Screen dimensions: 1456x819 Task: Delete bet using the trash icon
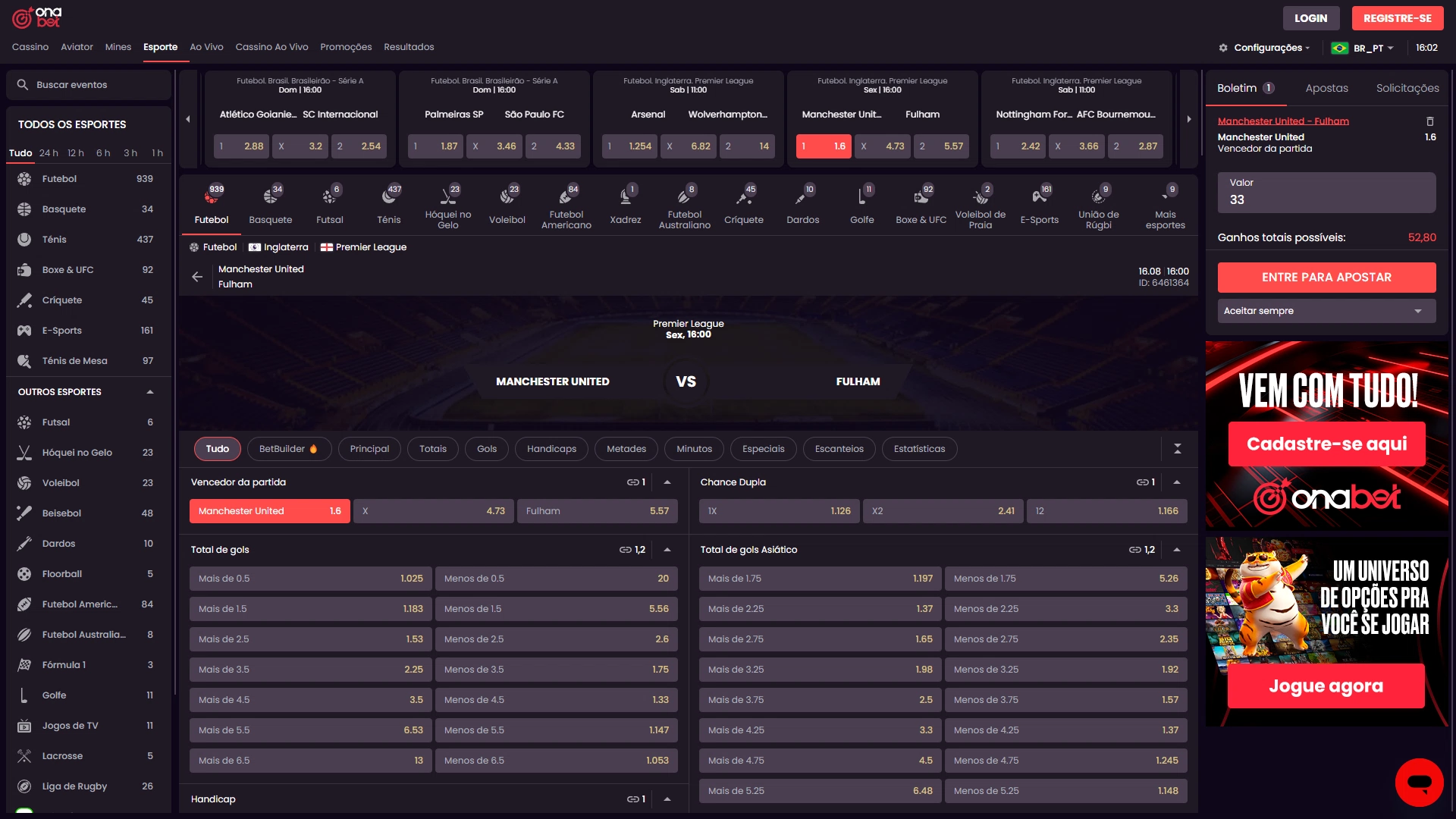1429,121
